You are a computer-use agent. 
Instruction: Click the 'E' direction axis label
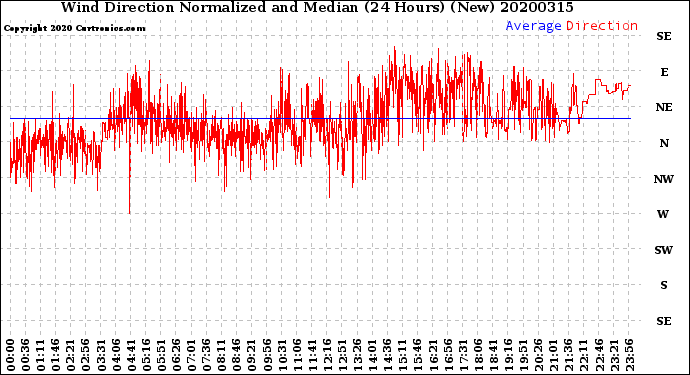point(664,72)
